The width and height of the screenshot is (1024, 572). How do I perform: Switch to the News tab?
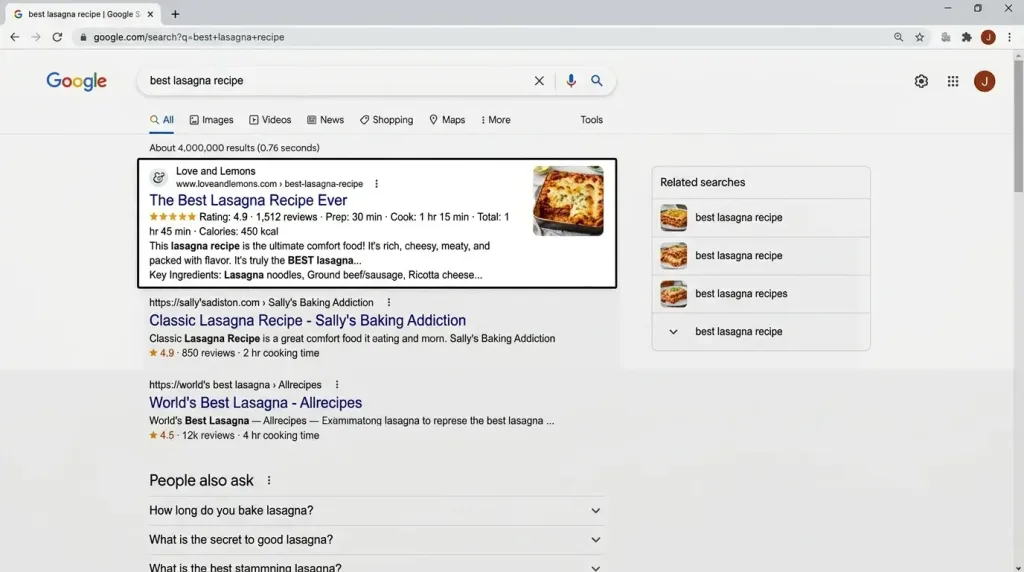[325, 120]
